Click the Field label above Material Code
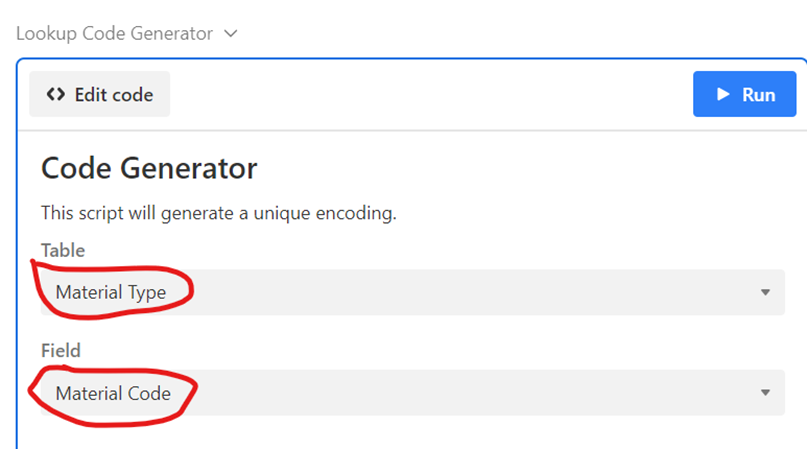Screen dimensions: 807x449 click(60, 351)
